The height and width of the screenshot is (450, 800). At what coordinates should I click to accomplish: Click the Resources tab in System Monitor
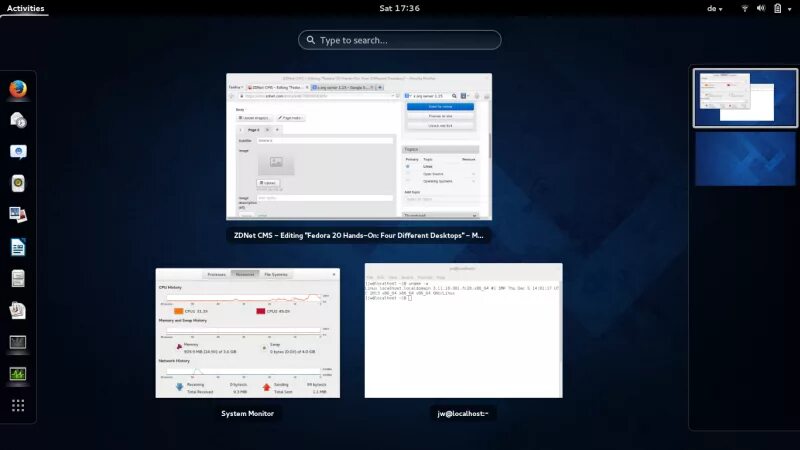pos(245,274)
